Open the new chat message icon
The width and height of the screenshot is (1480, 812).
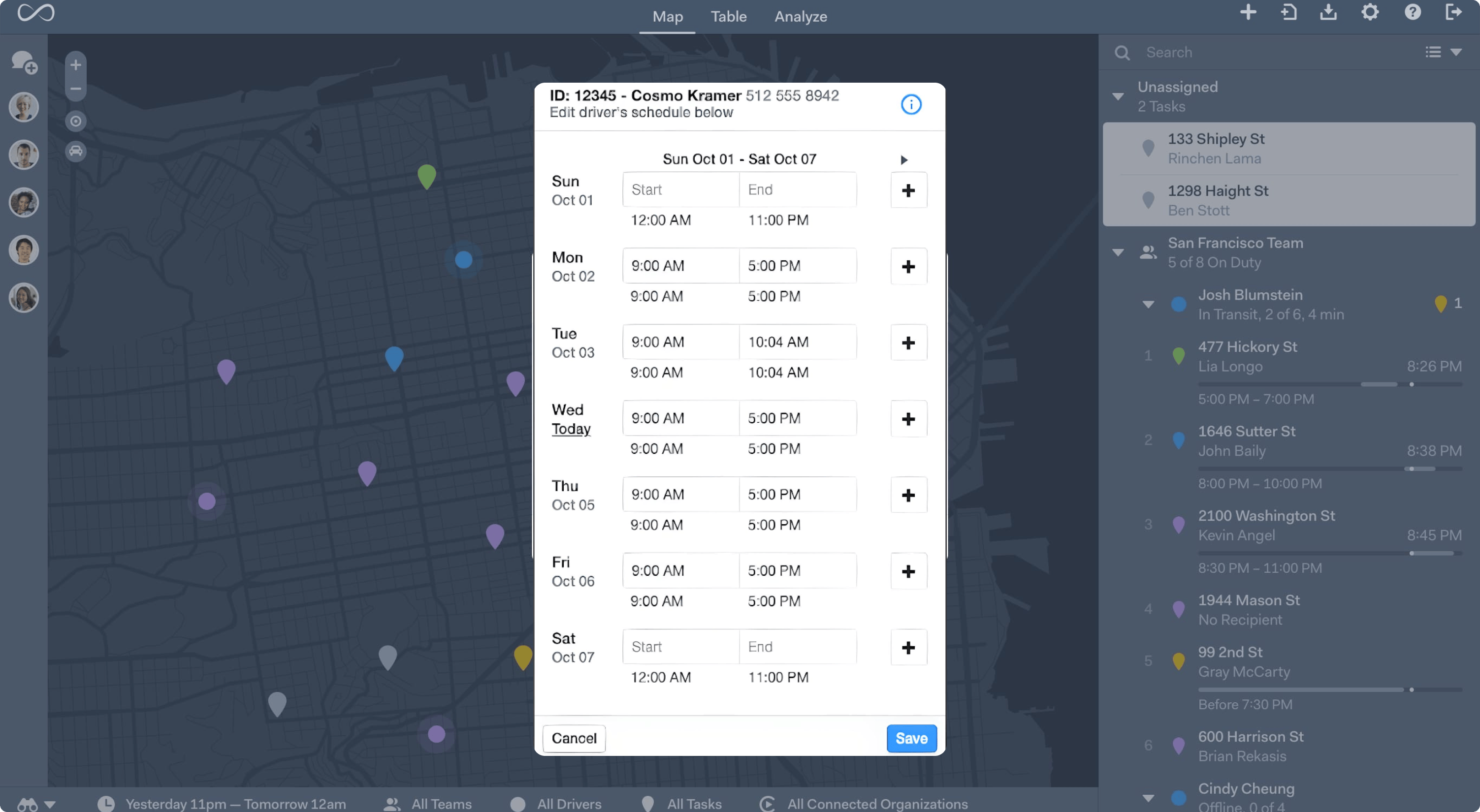click(x=24, y=62)
